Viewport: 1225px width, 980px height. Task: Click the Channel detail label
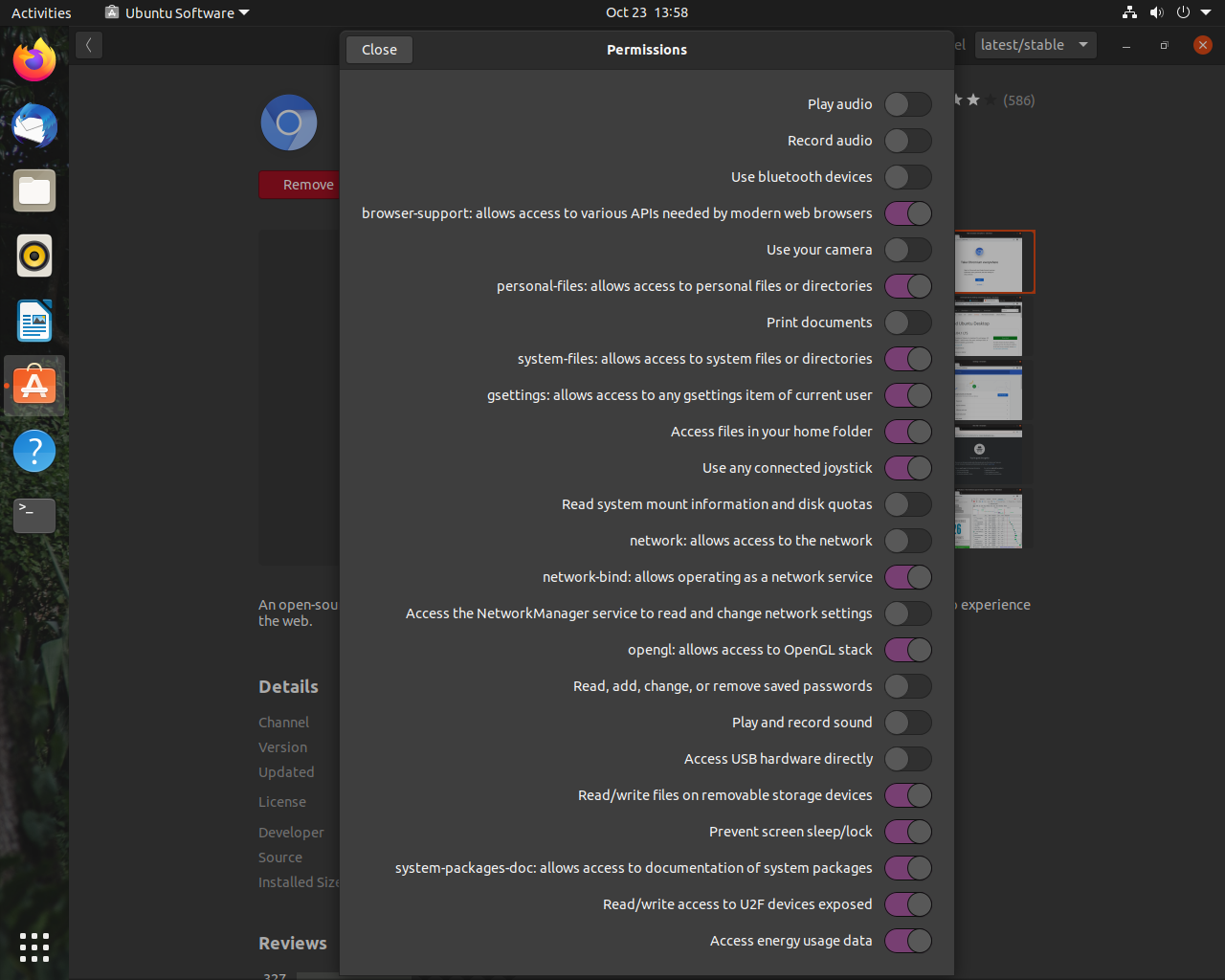pos(283,723)
